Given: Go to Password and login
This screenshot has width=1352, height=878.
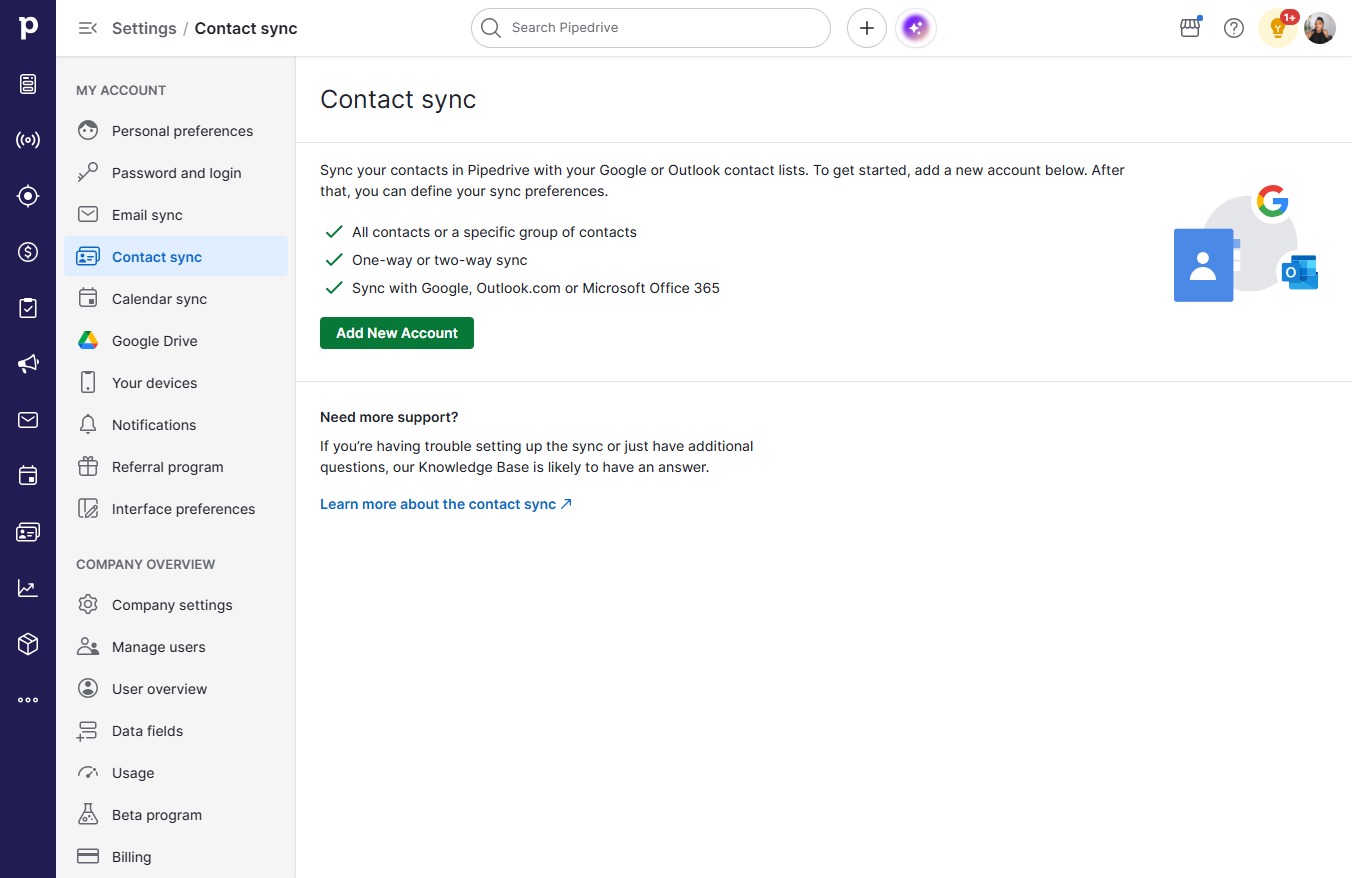Looking at the screenshot, I should click(176, 173).
